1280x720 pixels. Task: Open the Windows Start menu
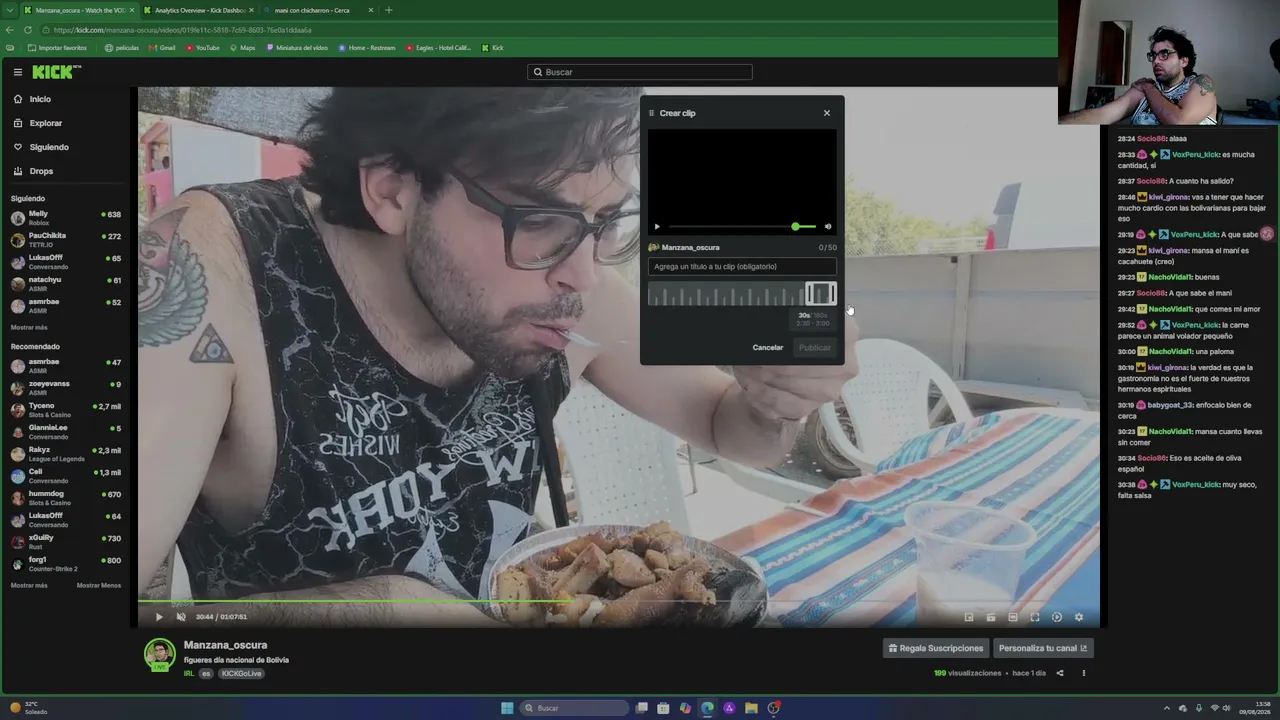click(507, 708)
